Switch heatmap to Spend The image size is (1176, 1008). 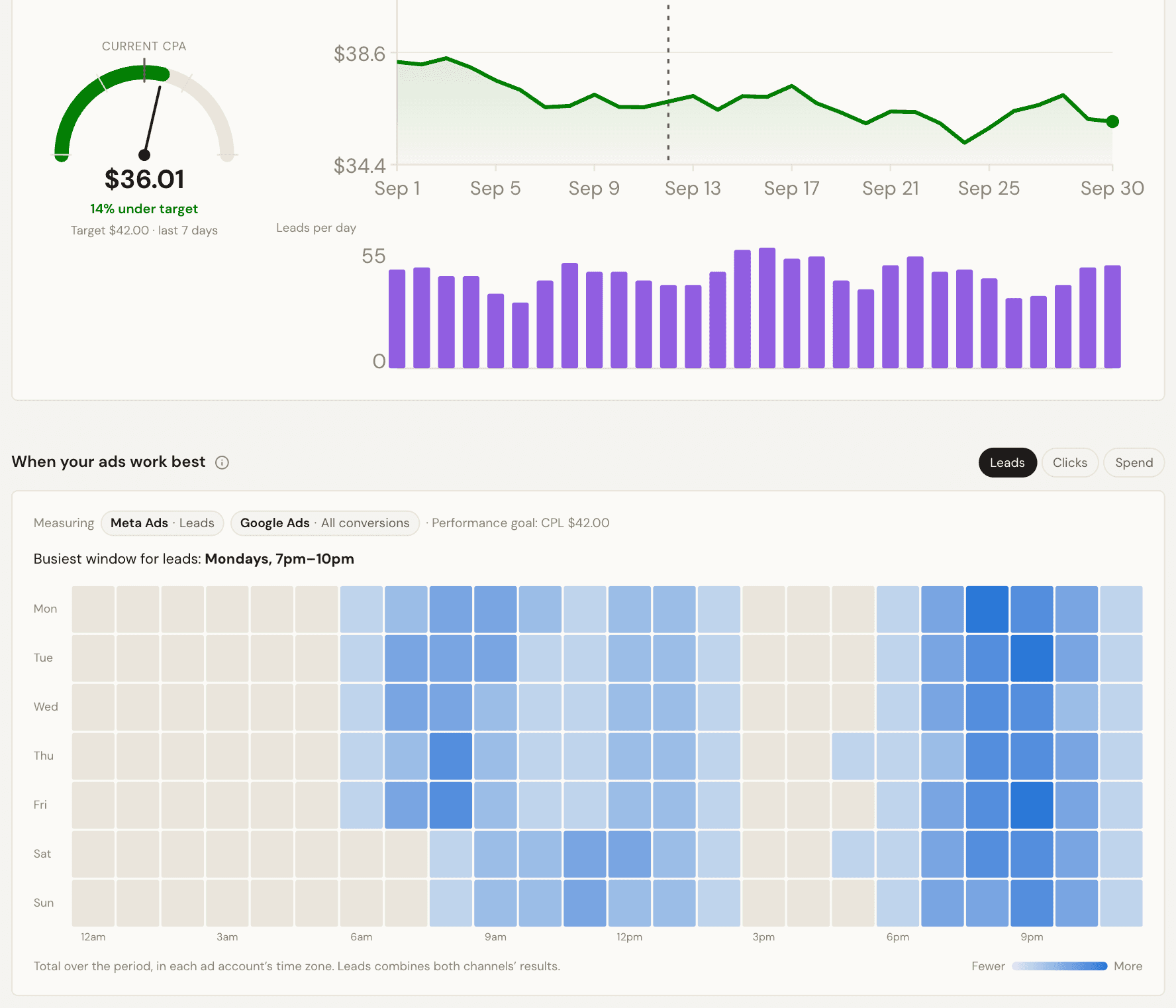(1134, 463)
